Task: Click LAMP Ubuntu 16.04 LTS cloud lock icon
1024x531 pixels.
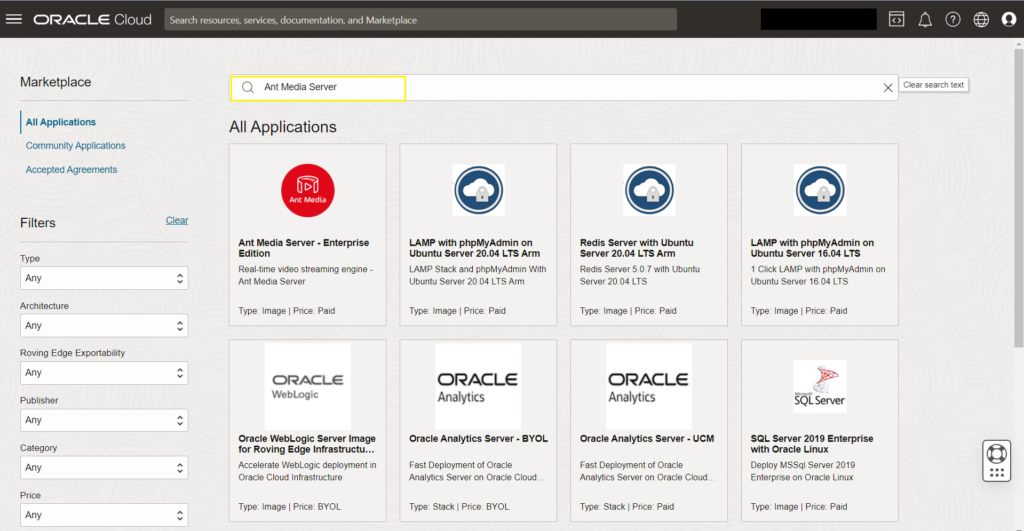Action: tap(820, 190)
